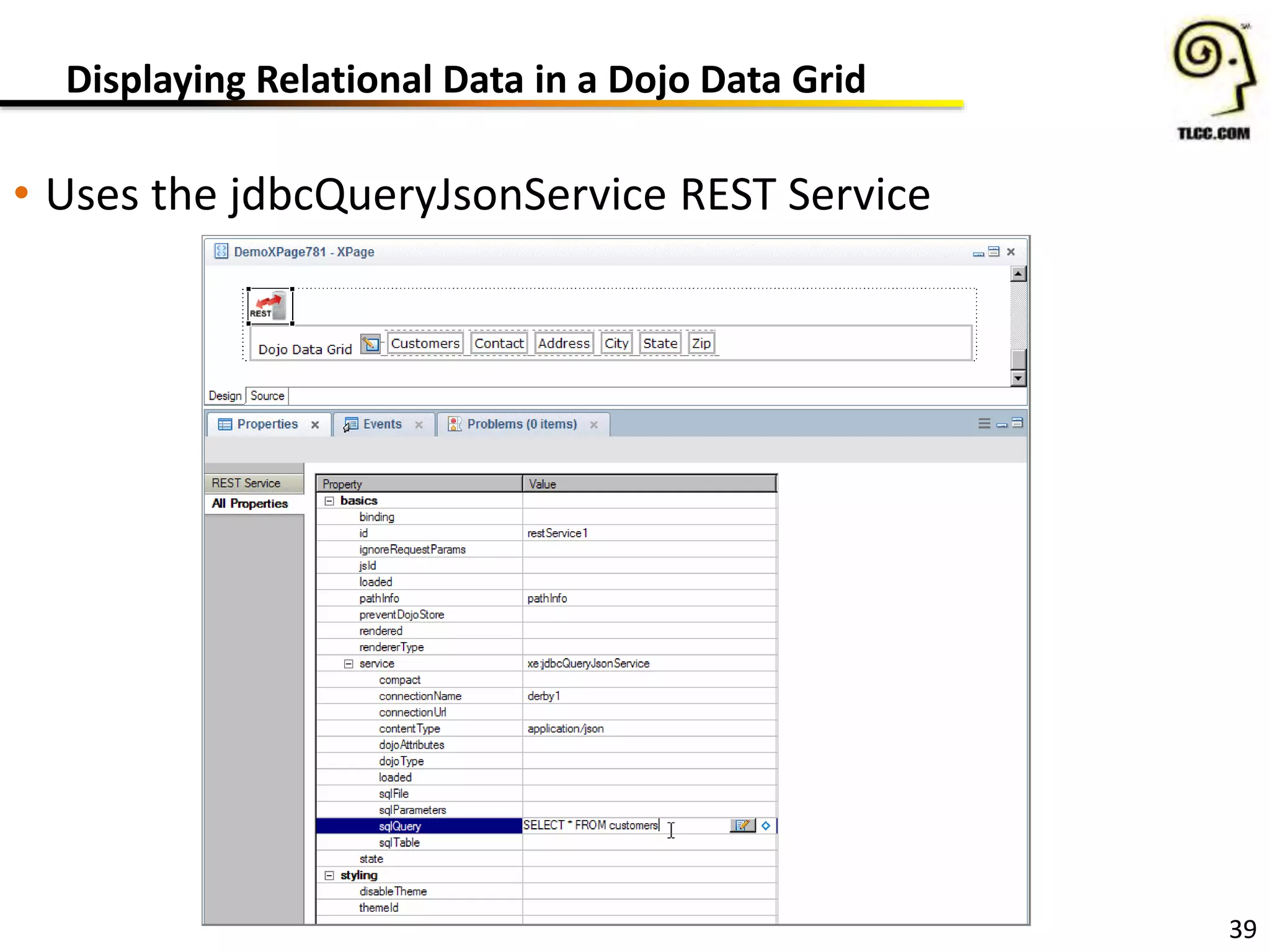The image size is (1270, 952).
Task: Select the rendererType property row
Action: [546, 647]
